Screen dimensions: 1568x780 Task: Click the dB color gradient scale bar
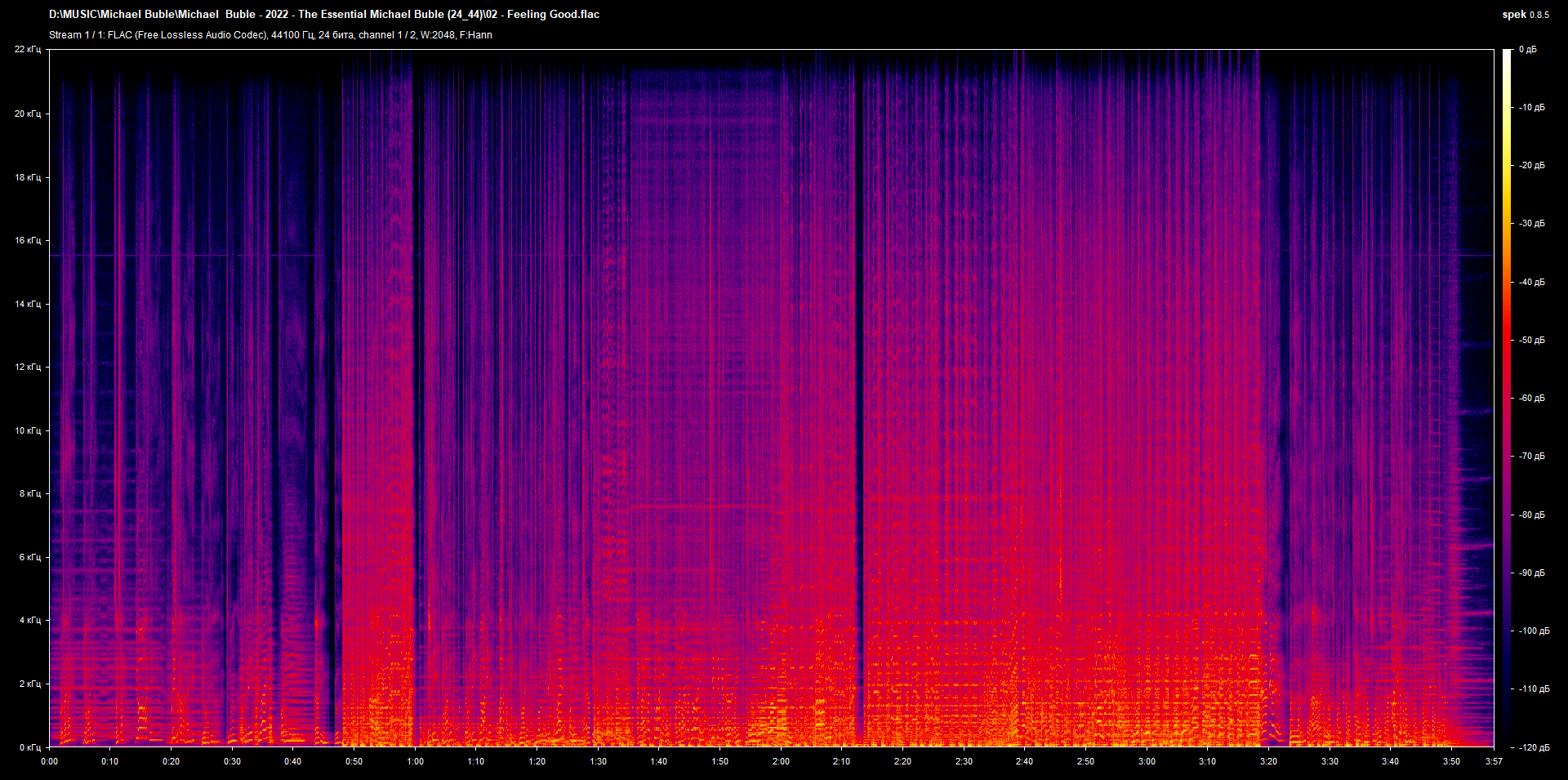[x=1507, y=399]
